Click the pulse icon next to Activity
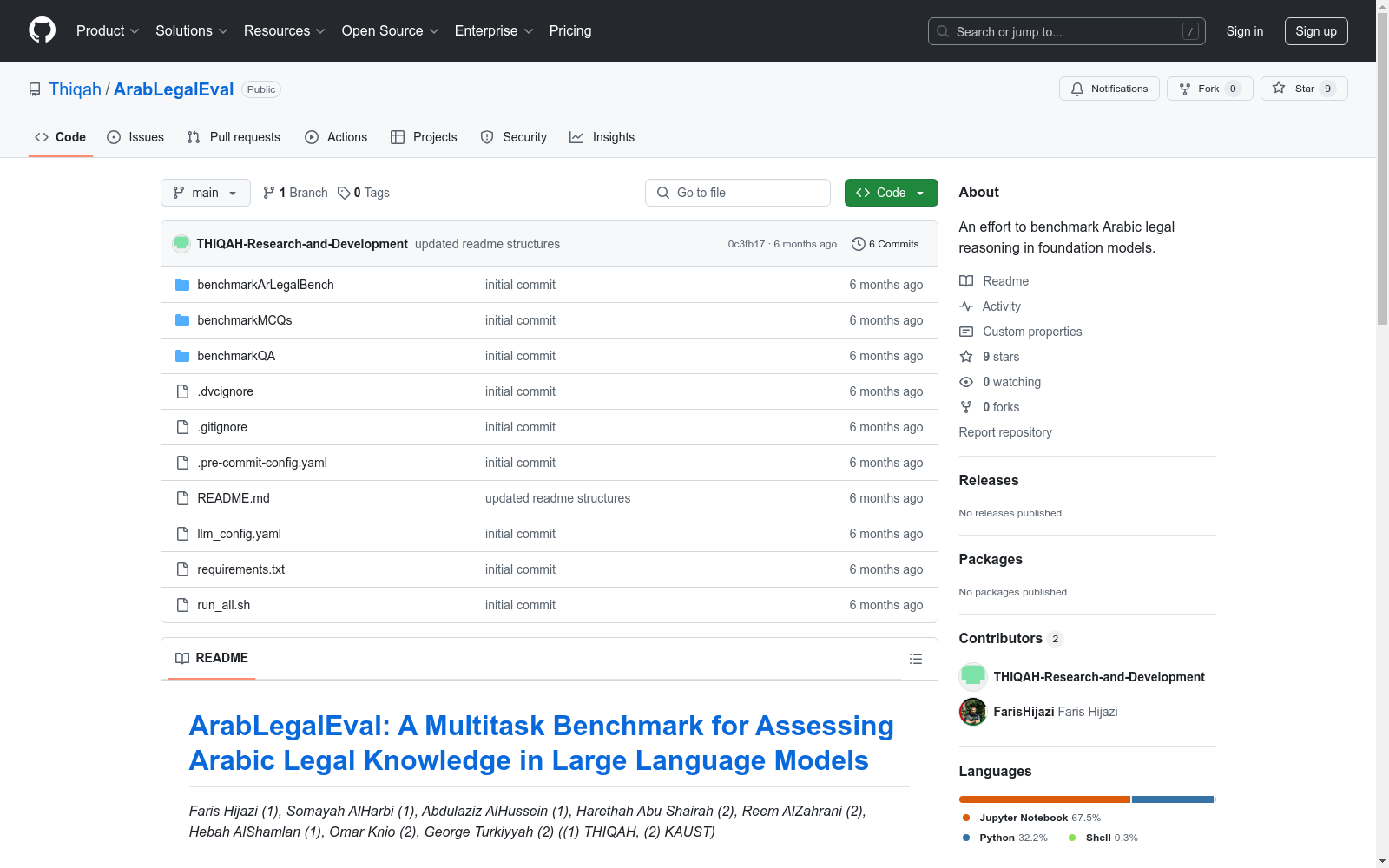Viewport: 1389px width, 868px height. pos(966,306)
